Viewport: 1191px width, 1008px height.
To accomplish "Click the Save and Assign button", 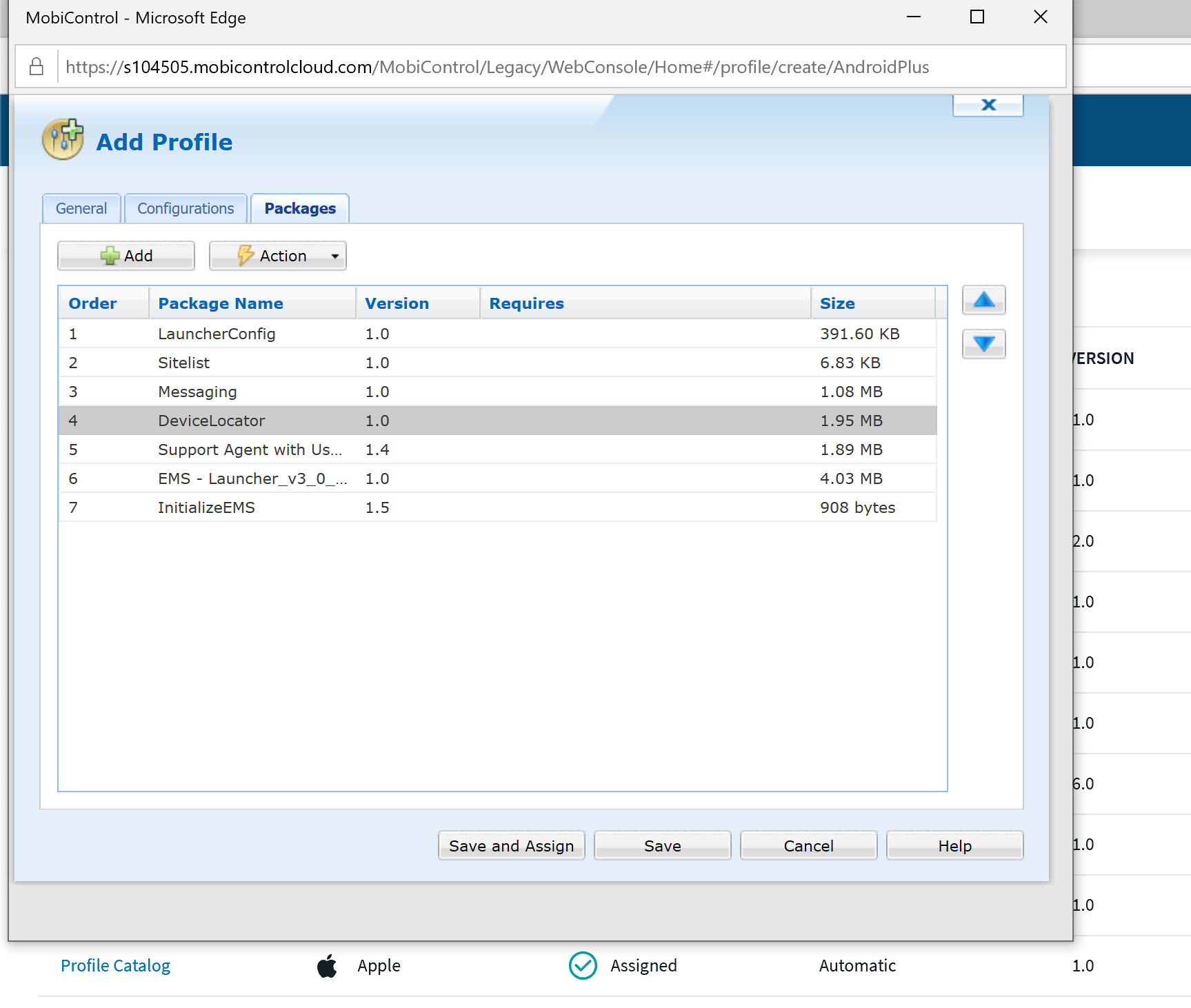I will 512,845.
